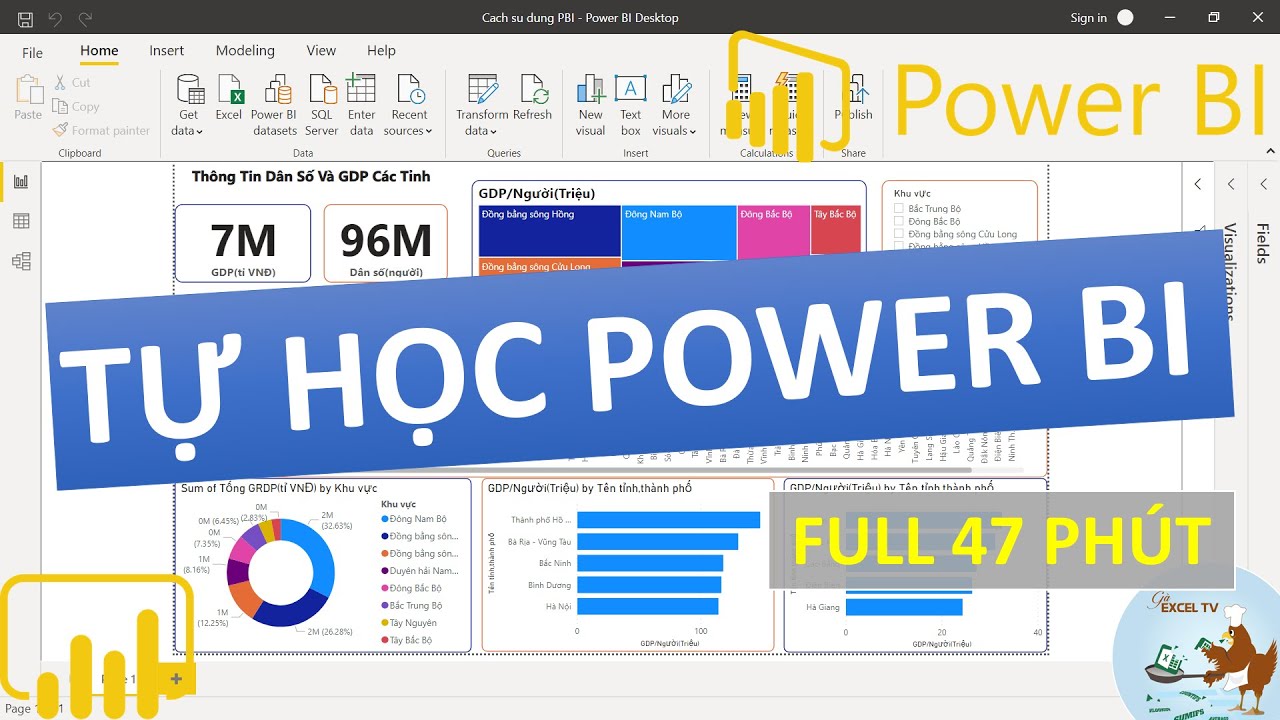The width and height of the screenshot is (1280, 720).
Task: Click the Bà Rịa - Vũng Tàu bar
Action: point(657,542)
